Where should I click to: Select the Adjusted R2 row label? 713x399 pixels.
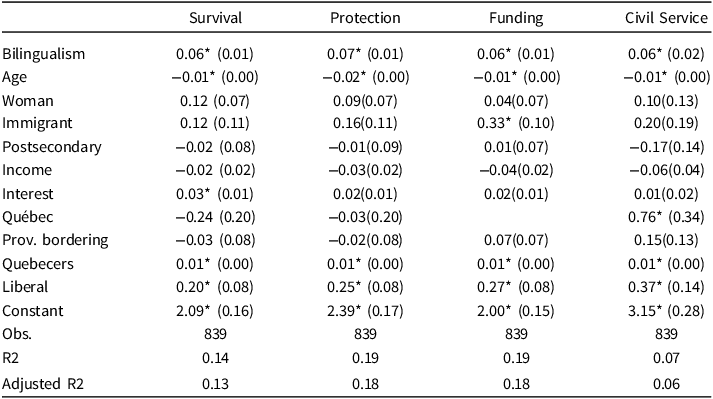click(43, 384)
